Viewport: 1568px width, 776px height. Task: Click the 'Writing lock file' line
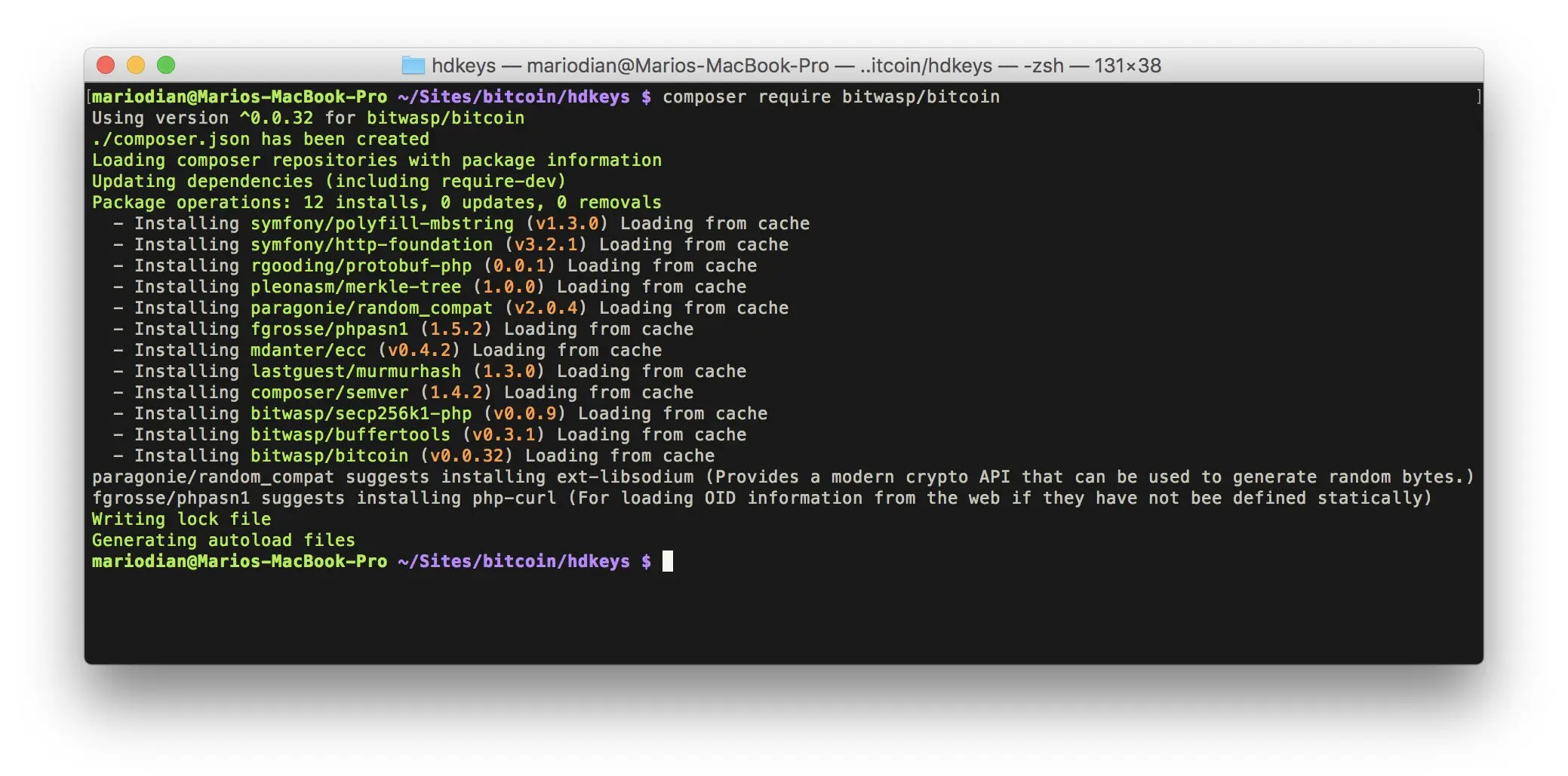click(x=181, y=519)
